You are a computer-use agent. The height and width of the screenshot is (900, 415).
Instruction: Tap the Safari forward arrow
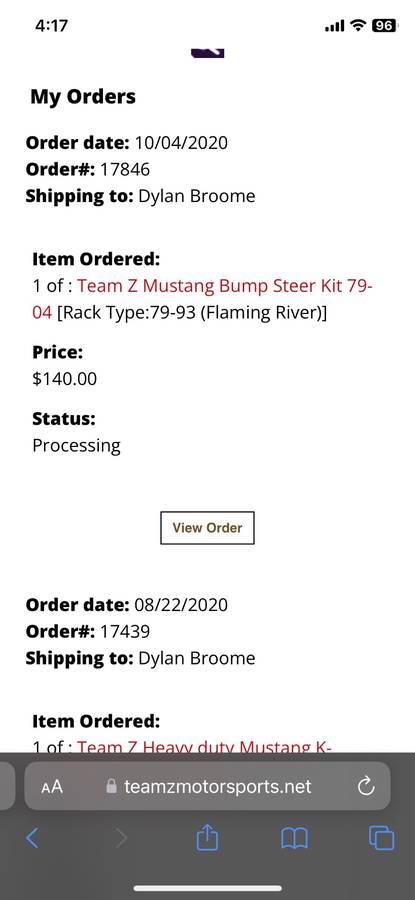coord(121,838)
